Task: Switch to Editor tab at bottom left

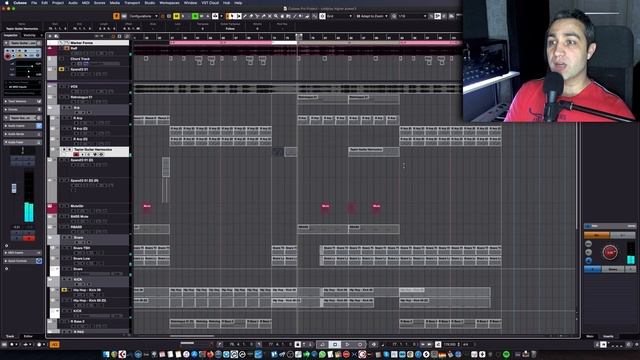Action: pyautogui.click(x=28, y=336)
